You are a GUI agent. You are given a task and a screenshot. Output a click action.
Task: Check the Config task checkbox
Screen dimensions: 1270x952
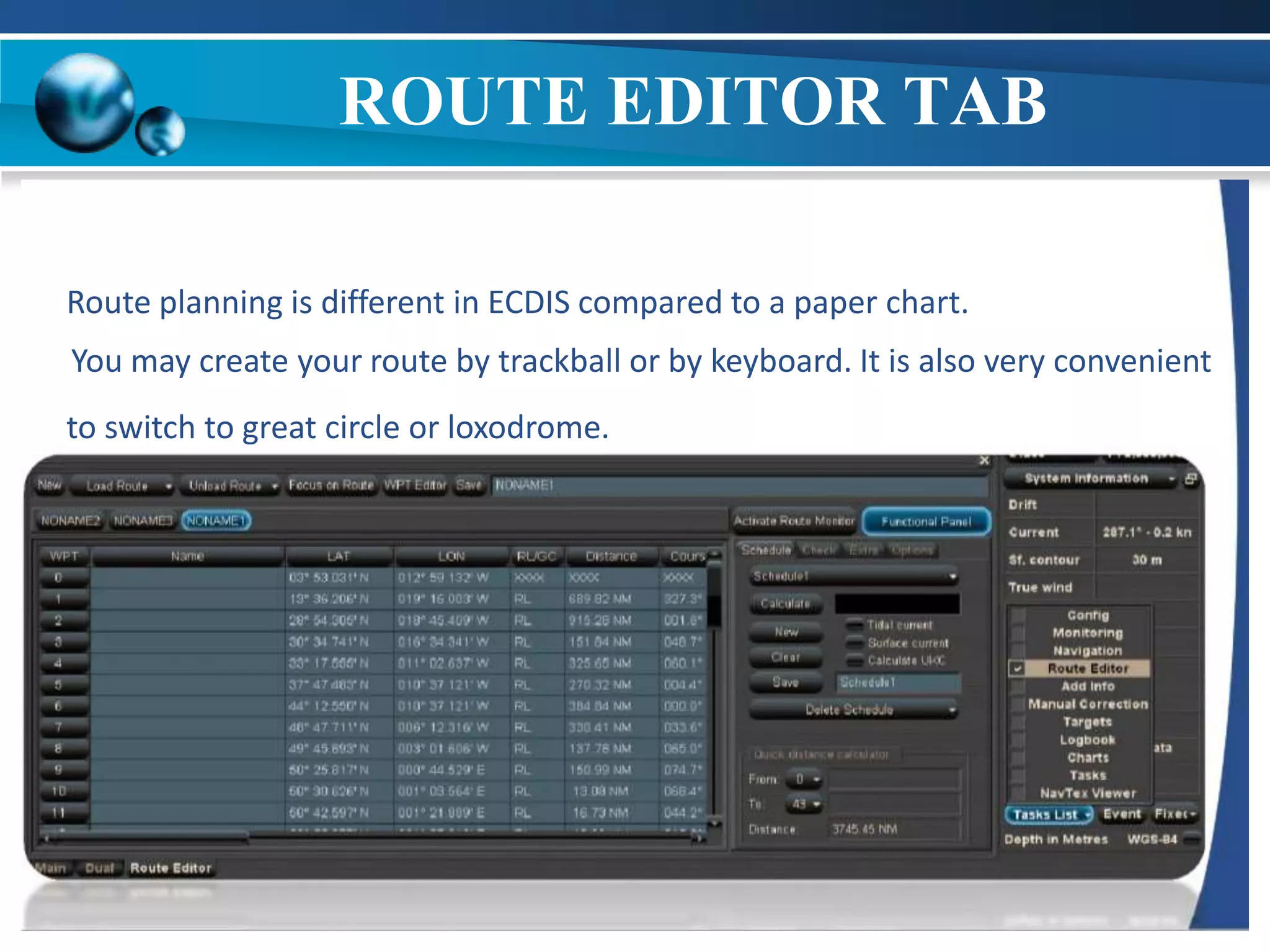[x=1017, y=615]
